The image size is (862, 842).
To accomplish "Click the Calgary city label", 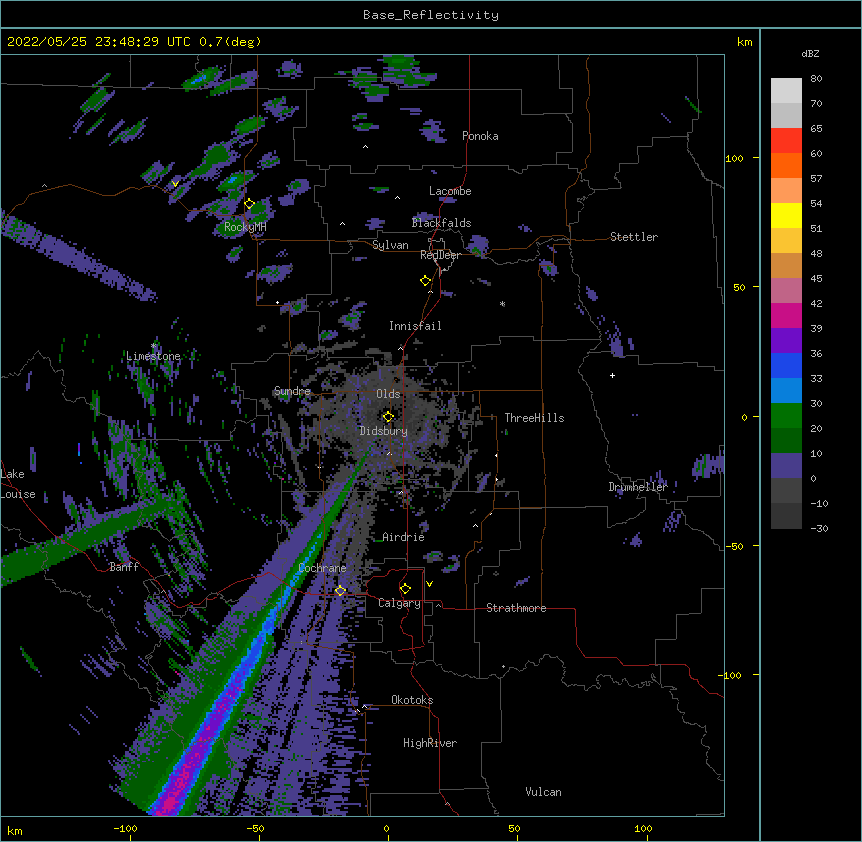I will coord(399,603).
